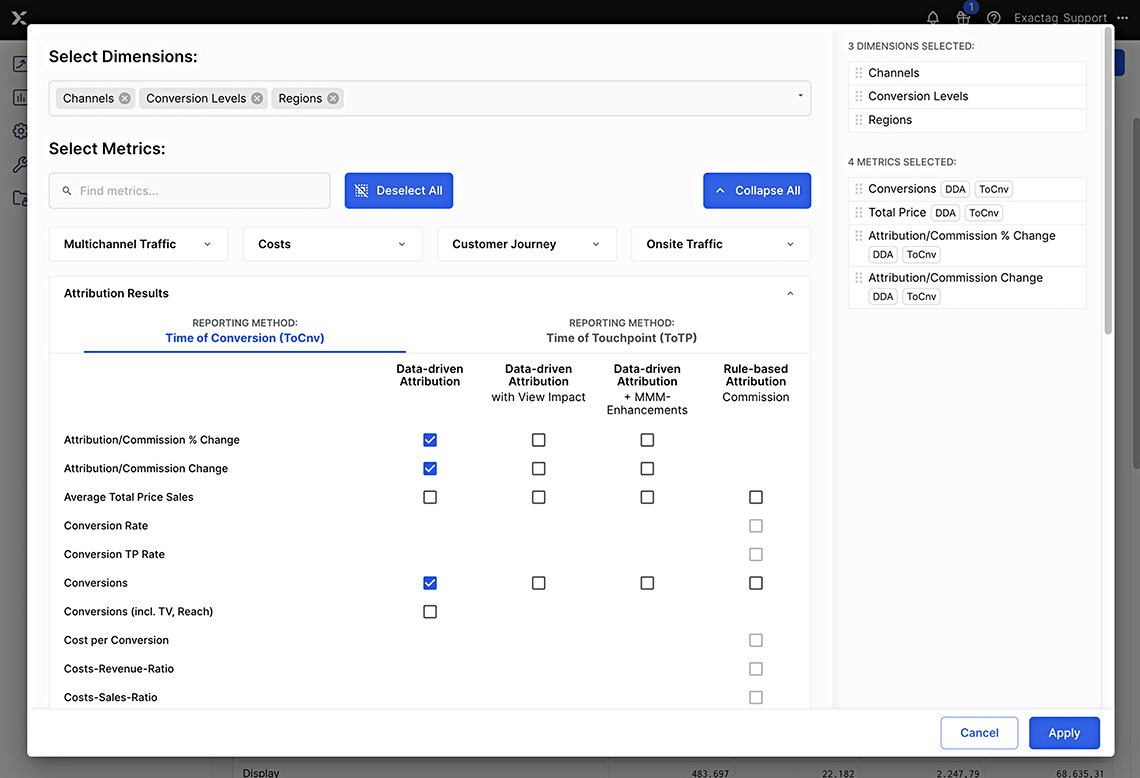This screenshot has height=778, width=1140.
Task: Uncheck Conversions under Data-driven Attribution
Action: pos(430,583)
